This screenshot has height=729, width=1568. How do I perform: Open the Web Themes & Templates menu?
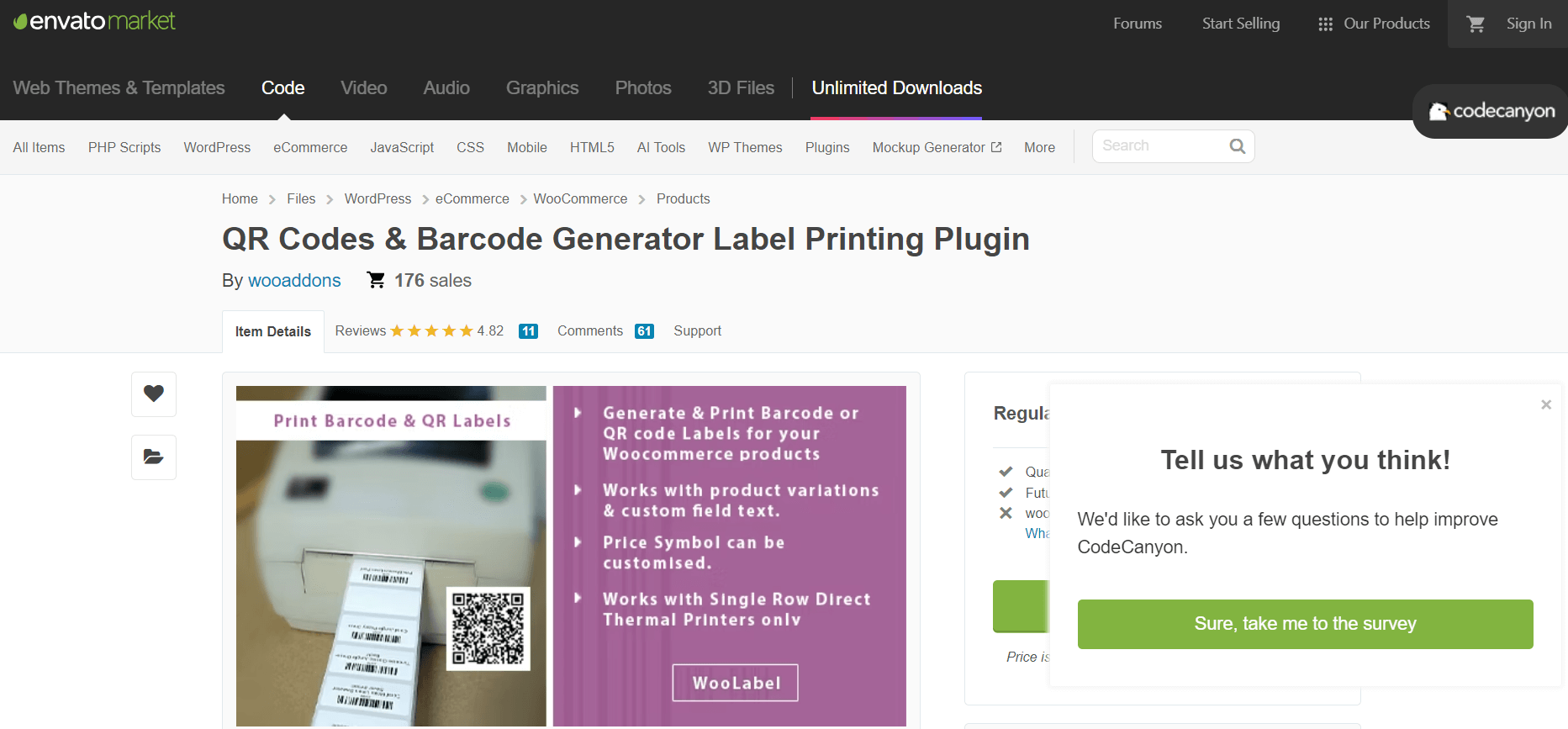click(x=119, y=88)
